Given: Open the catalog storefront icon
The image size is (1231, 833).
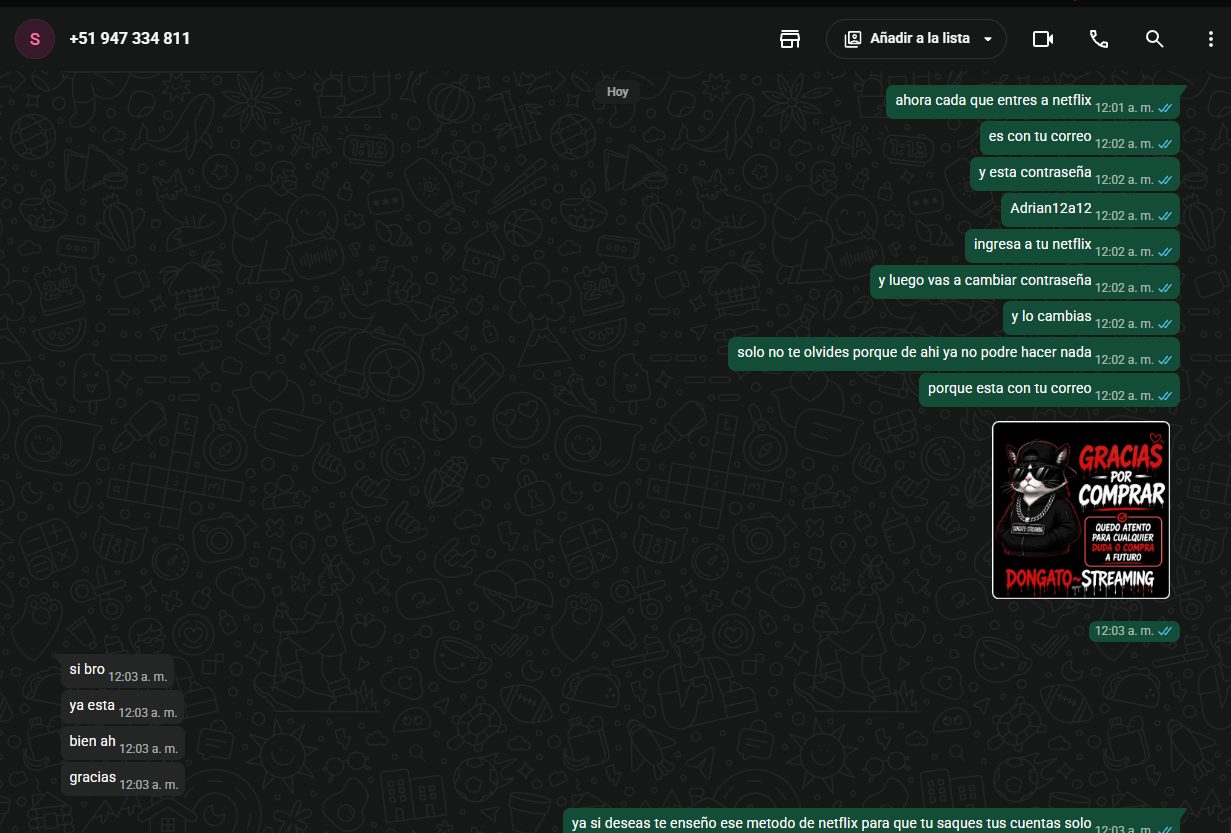Looking at the screenshot, I should point(790,39).
